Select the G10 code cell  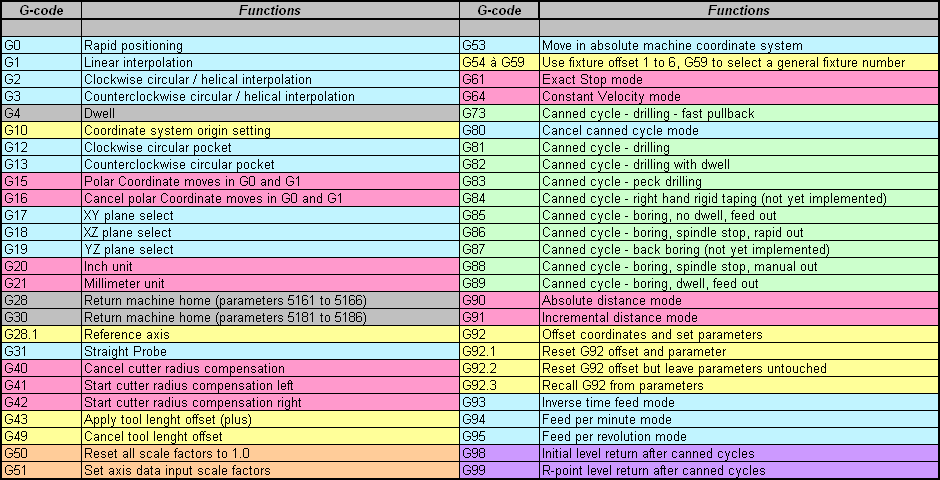41,130
